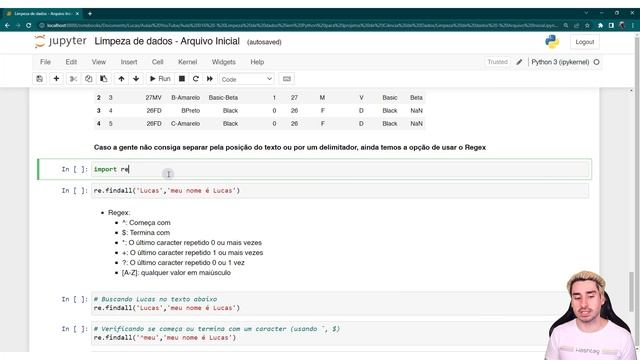Rename notebook title Limpeza de dados
Image resolution: width=640 pixels, height=360 pixels.
pyautogui.click(x=167, y=41)
